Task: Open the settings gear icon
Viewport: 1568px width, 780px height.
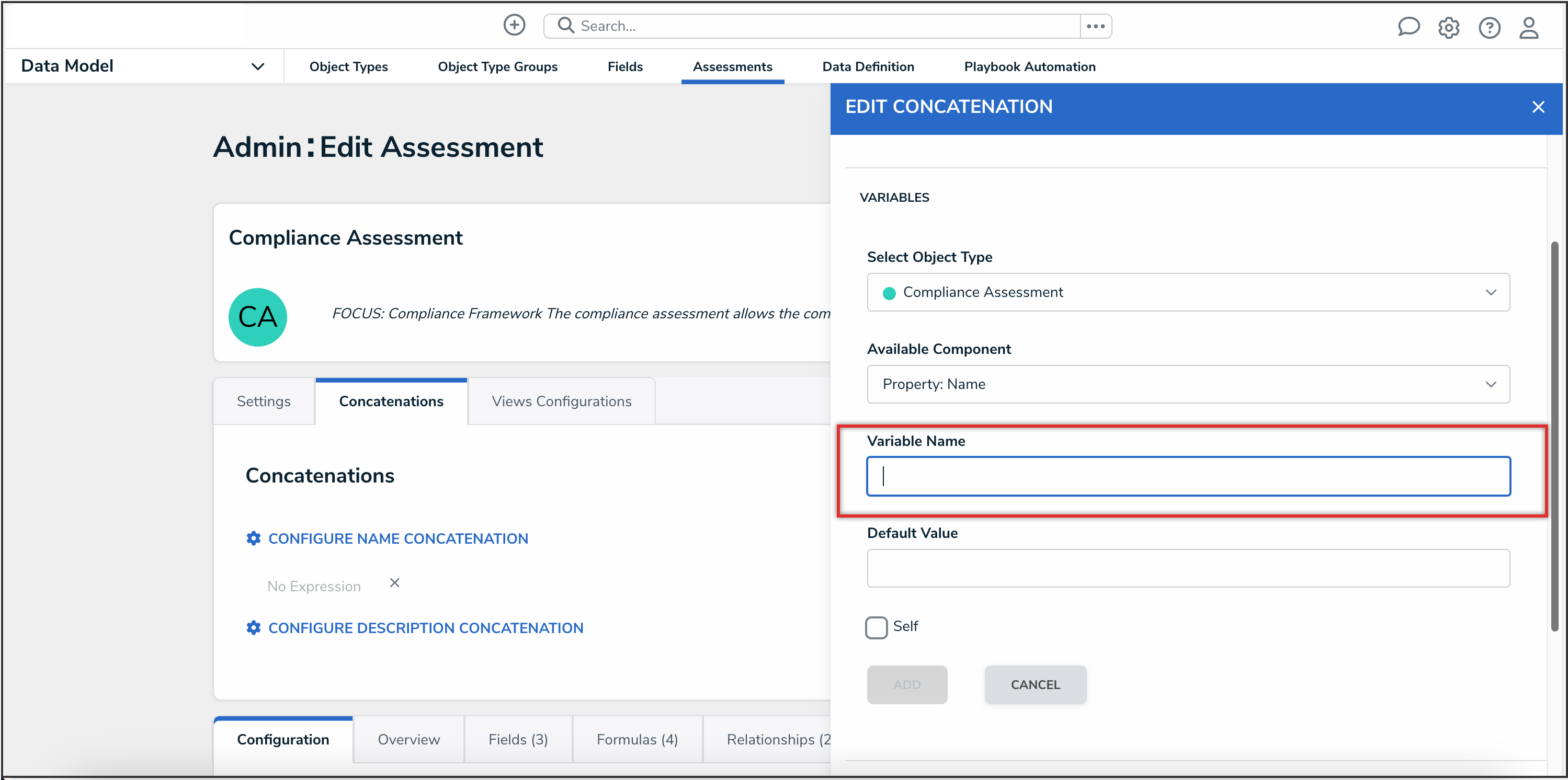Action: (1449, 28)
